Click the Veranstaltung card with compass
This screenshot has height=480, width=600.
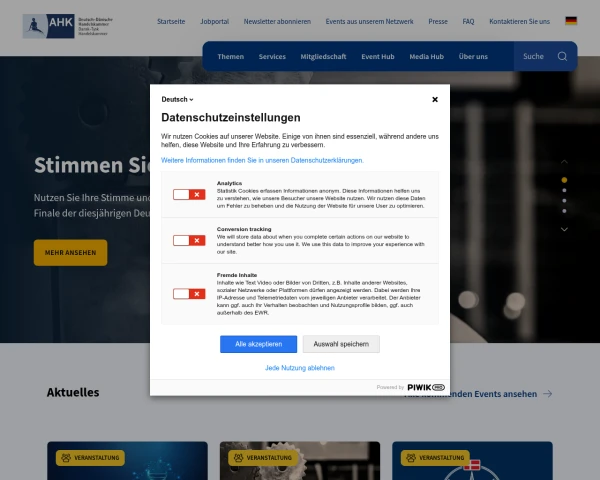click(x=472, y=461)
